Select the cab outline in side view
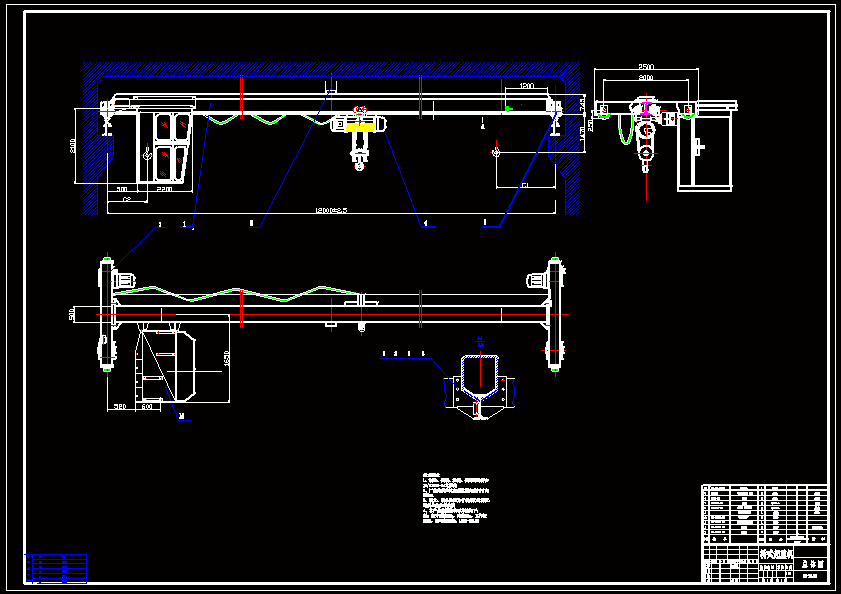This screenshot has width=841, height=594. click(x=704, y=150)
